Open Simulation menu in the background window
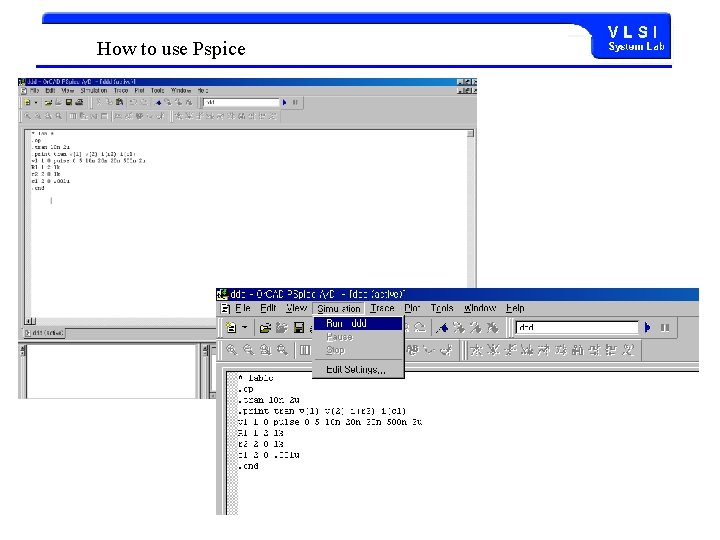This screenshot has height=540, width=720. tap(94, 91)
